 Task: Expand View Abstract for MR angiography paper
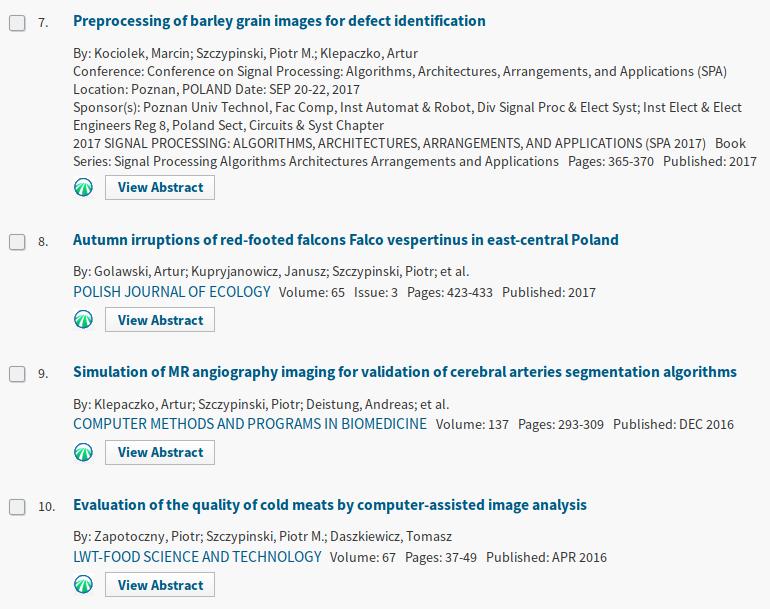[160, 452]
